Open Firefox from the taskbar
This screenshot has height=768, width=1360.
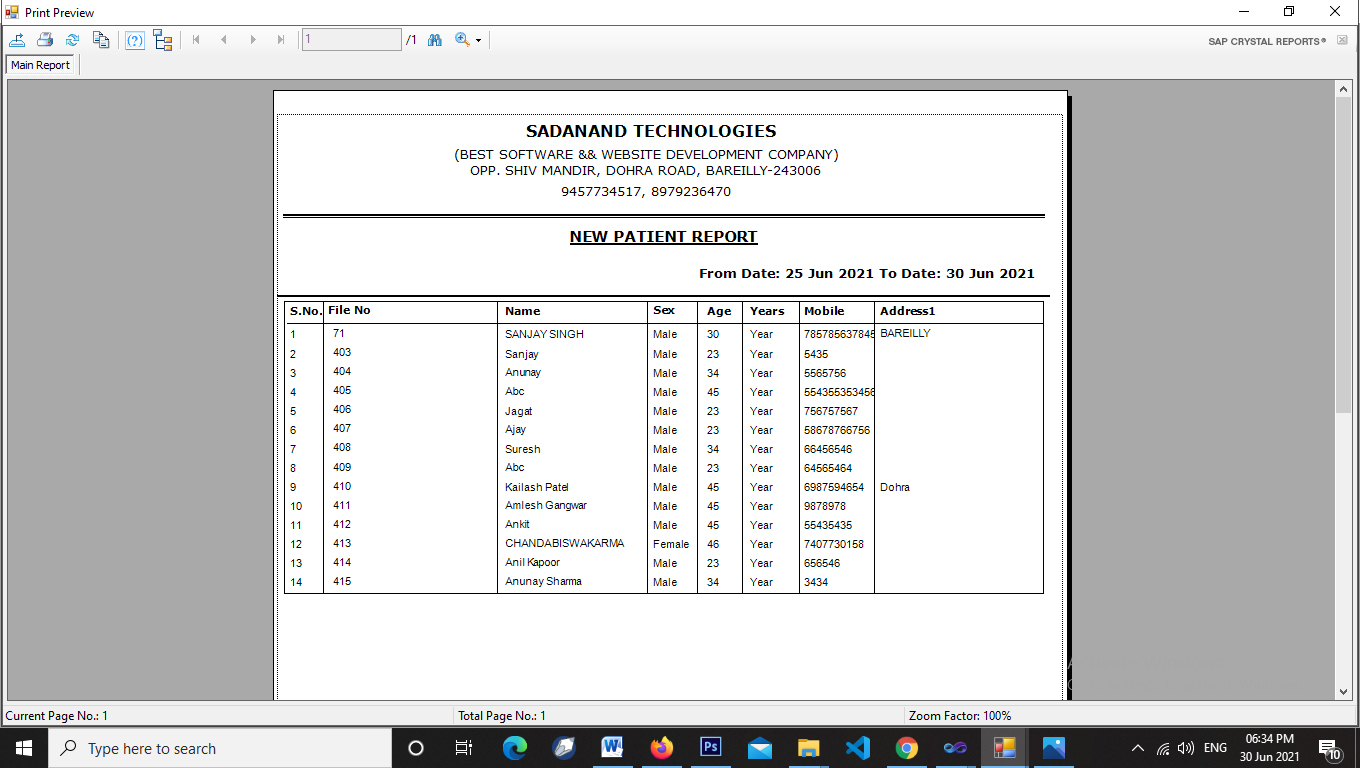[x=661, y=748]
